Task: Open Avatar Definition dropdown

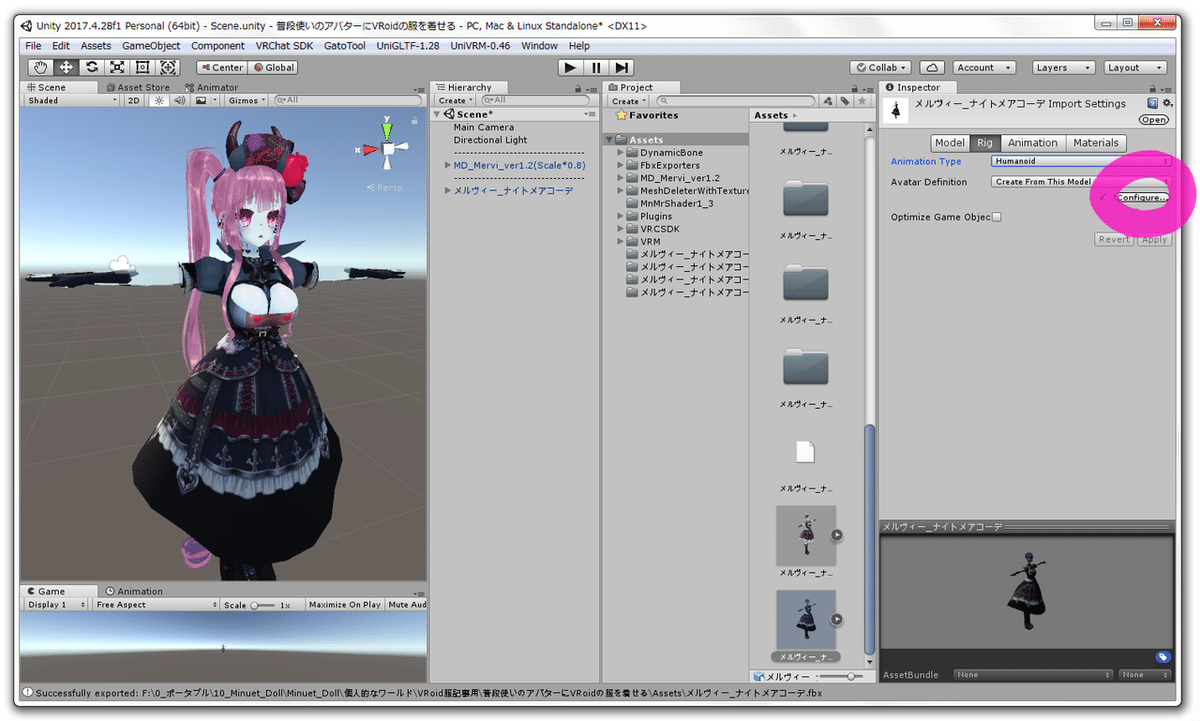Action: pyautogui.click(x=1081, y=182)
